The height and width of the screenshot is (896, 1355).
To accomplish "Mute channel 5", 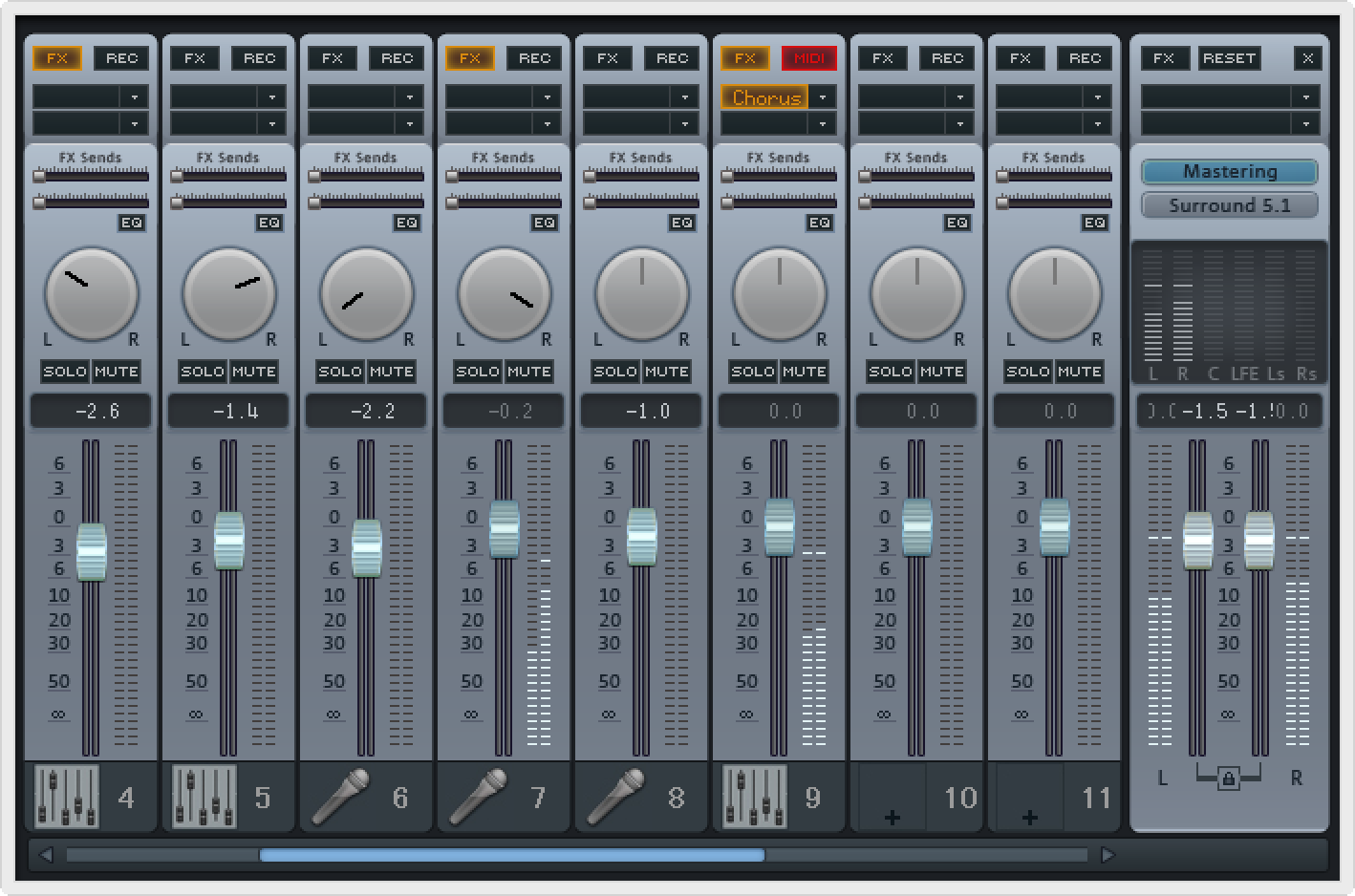I will click(254, 372).
